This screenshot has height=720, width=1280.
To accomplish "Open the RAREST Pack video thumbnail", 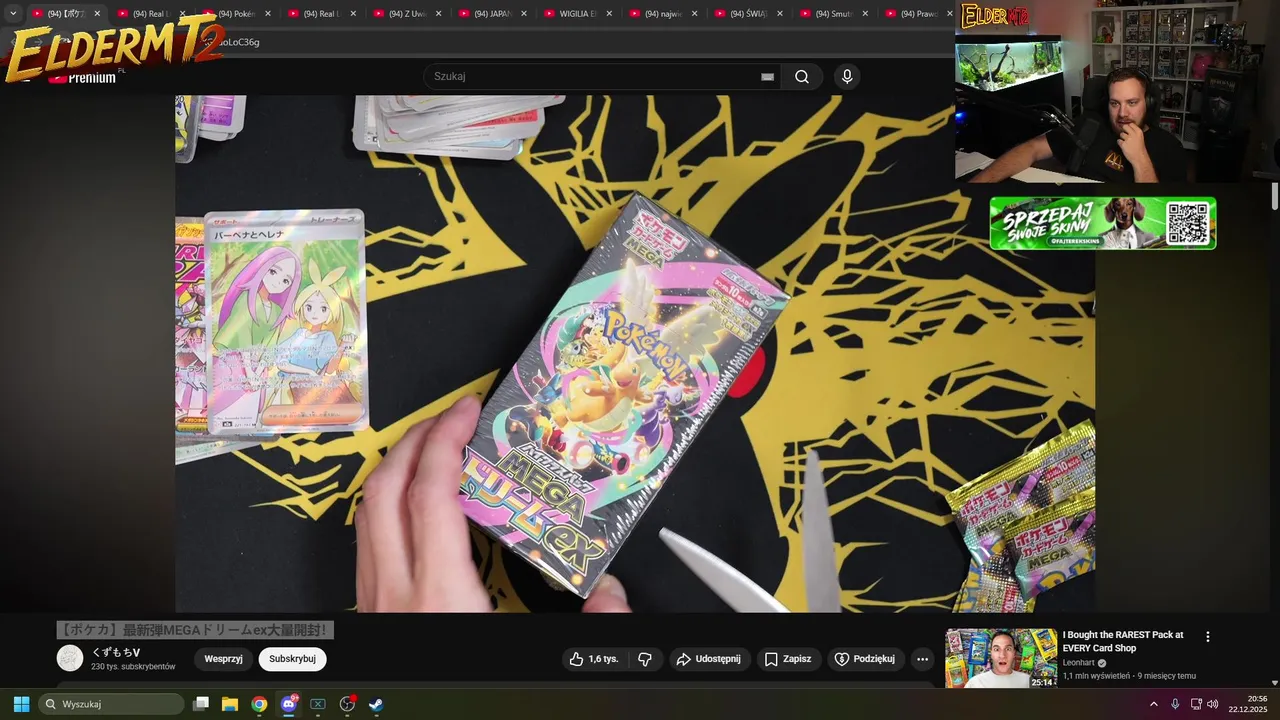I will coord(1001,658).
